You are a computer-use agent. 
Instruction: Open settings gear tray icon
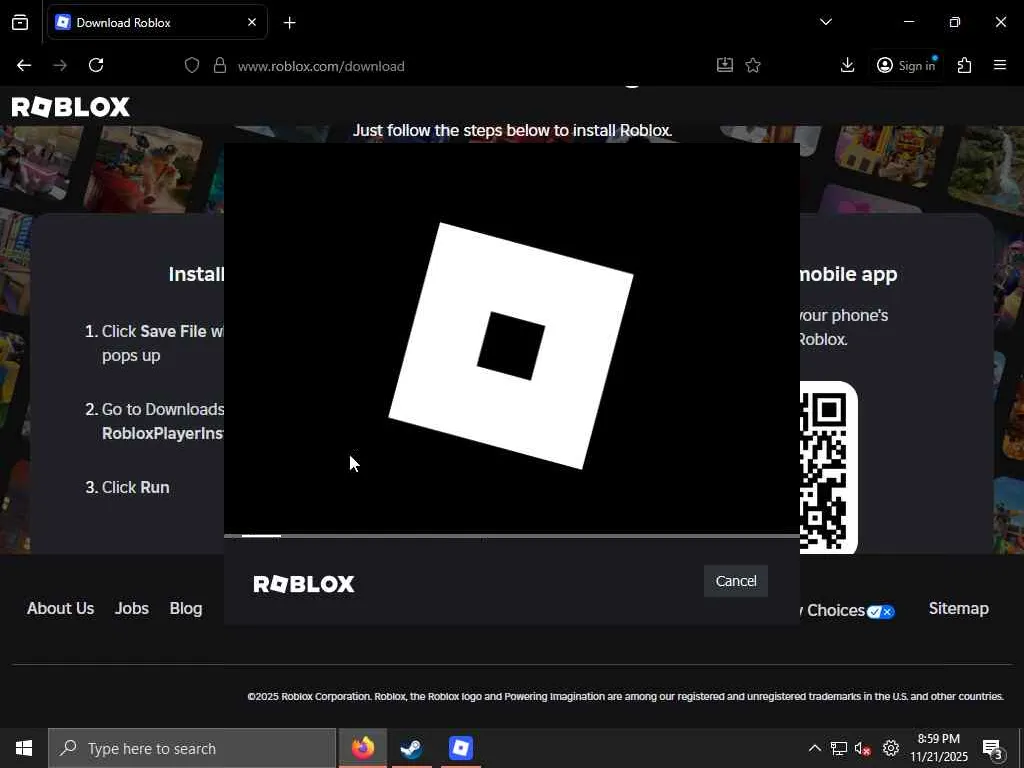point(891,748)
